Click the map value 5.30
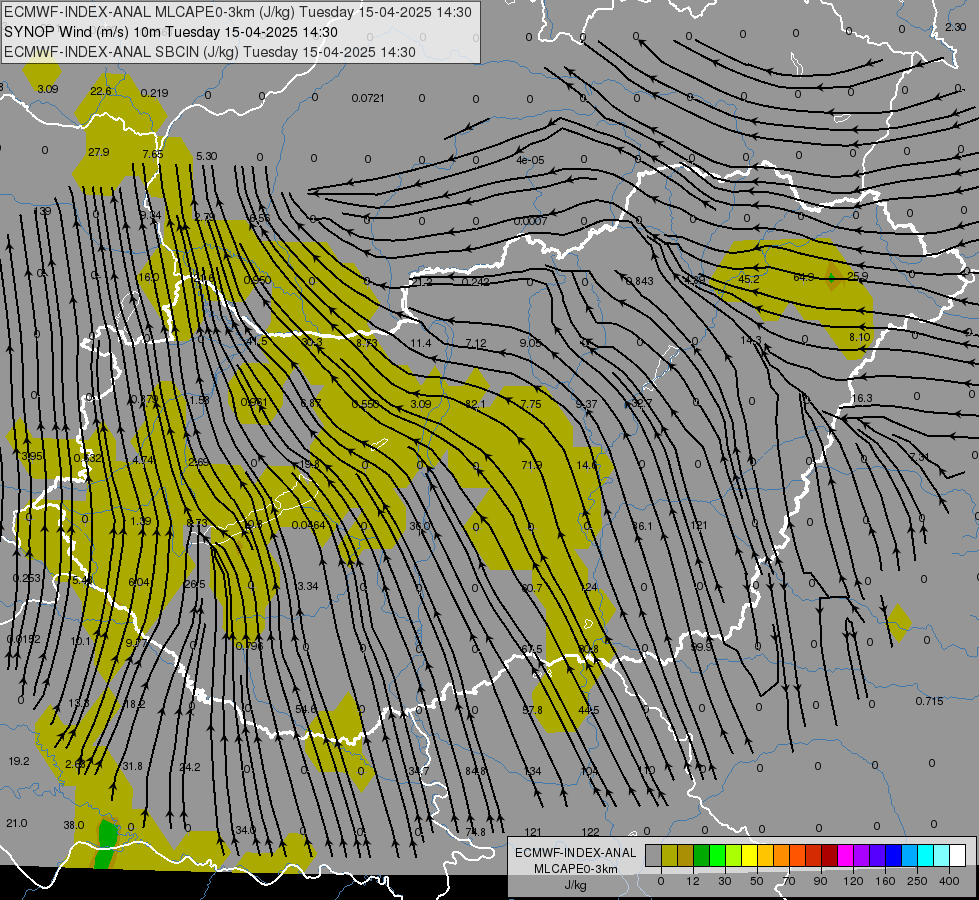979x900 pixels. point(207,156)
